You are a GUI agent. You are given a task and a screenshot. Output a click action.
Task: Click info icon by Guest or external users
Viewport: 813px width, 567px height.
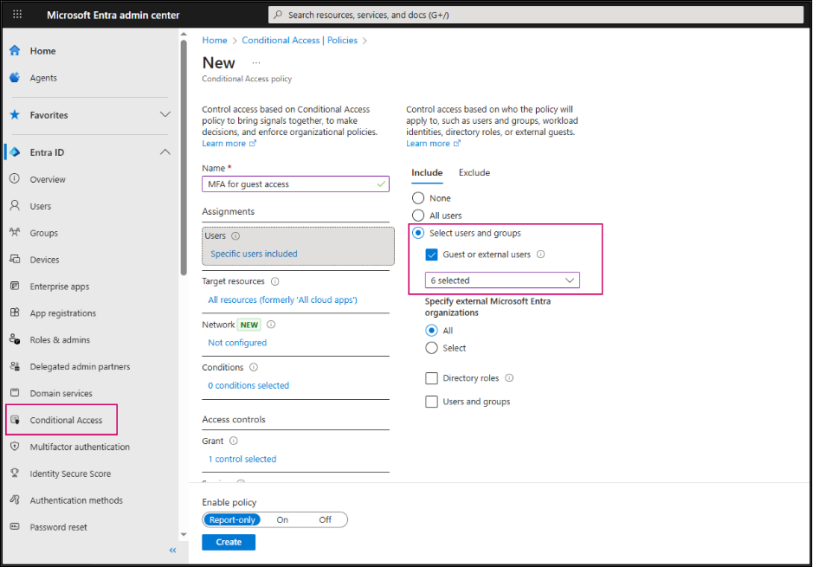[540, 254]
